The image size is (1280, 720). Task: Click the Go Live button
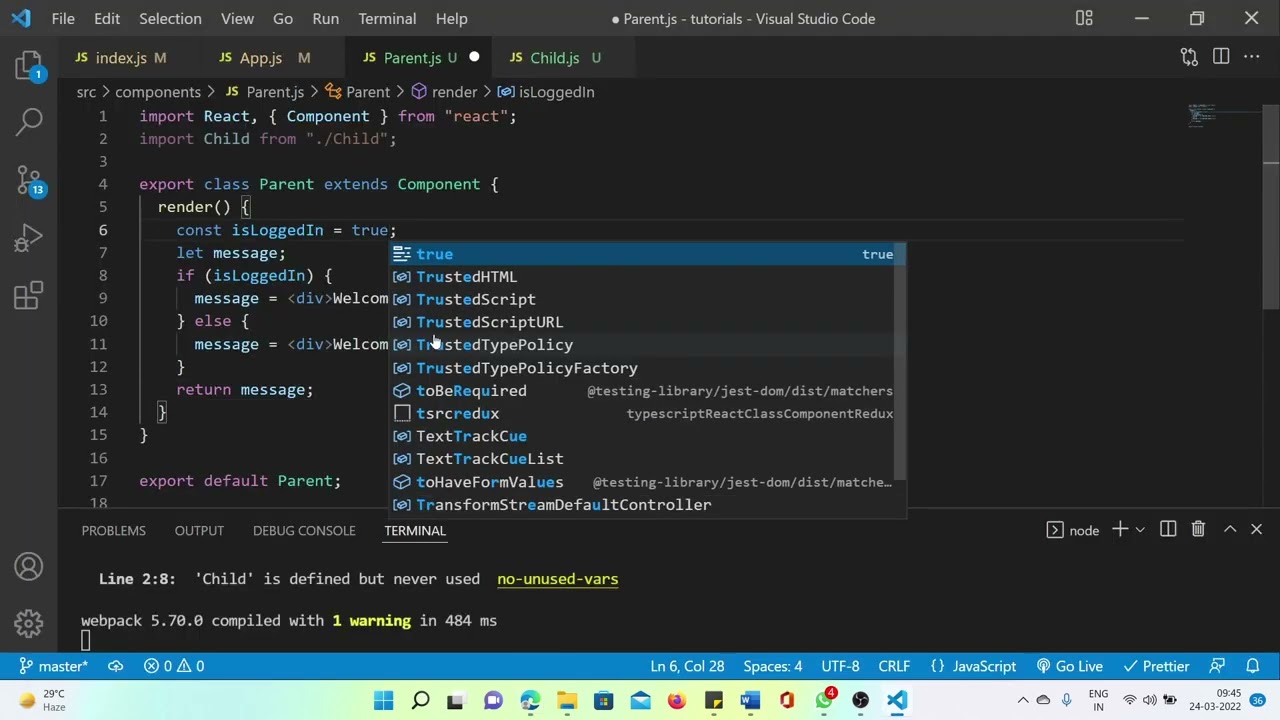(1069, 666)
